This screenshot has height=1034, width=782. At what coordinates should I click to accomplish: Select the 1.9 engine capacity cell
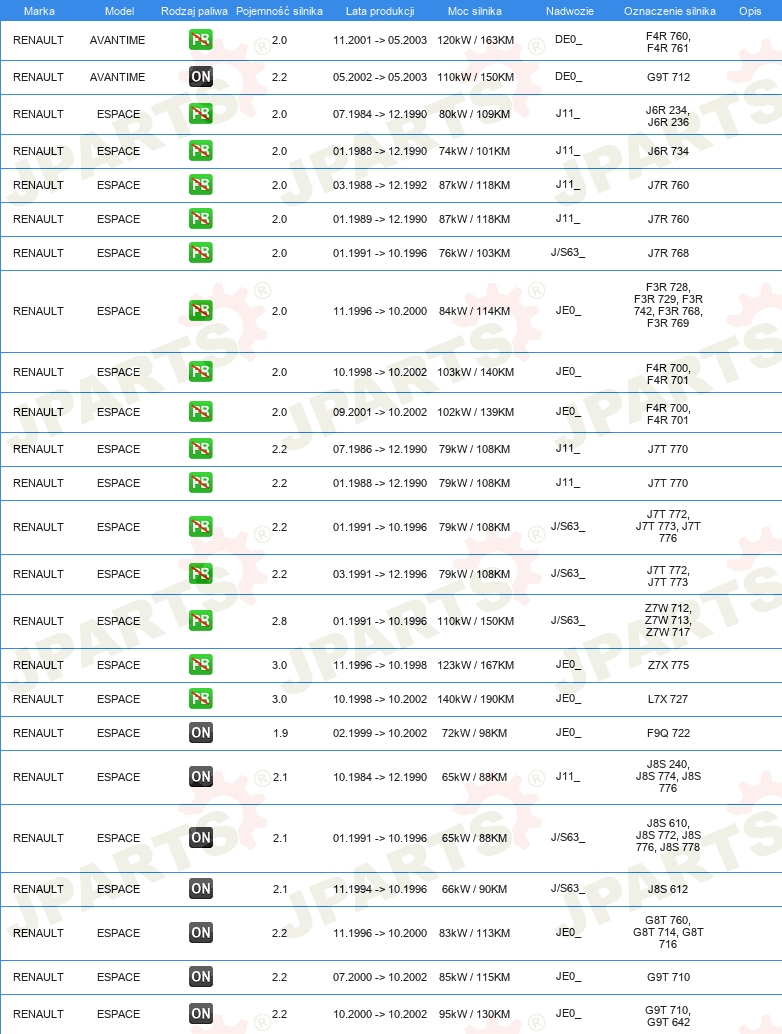tap(280, 733)
